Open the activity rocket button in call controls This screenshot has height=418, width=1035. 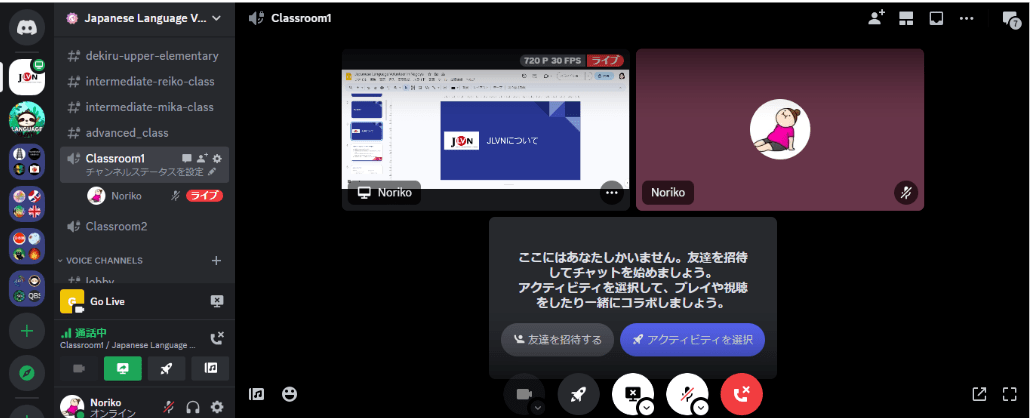point(578,394)
